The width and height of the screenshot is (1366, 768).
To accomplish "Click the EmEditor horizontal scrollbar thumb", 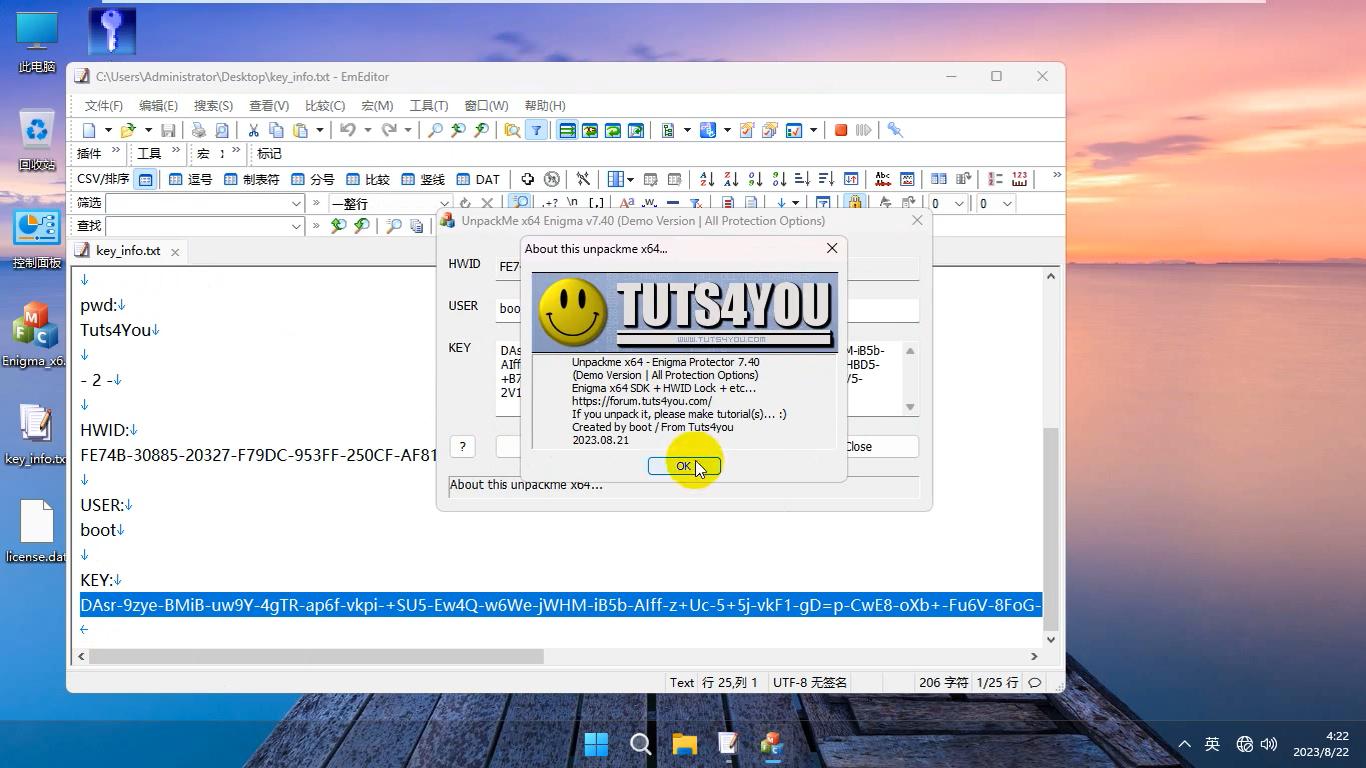I will point(316,656).
